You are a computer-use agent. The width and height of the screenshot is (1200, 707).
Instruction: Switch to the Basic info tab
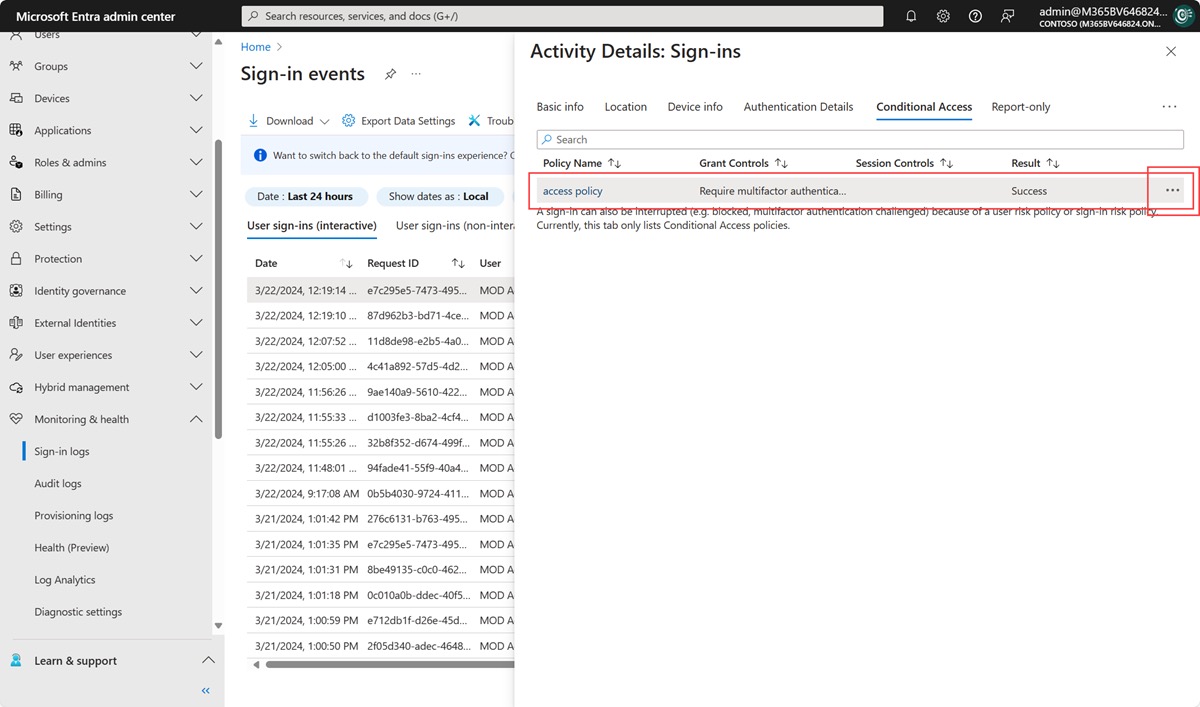click(560, 107)
